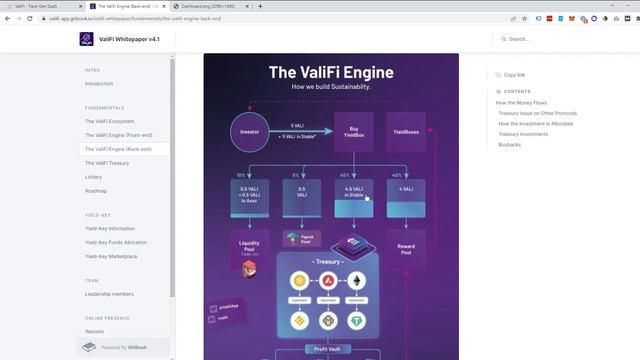Click the share page icon in address bar
Image resolution: width=640 pixels, height=360 pixels.
point(513,18)
